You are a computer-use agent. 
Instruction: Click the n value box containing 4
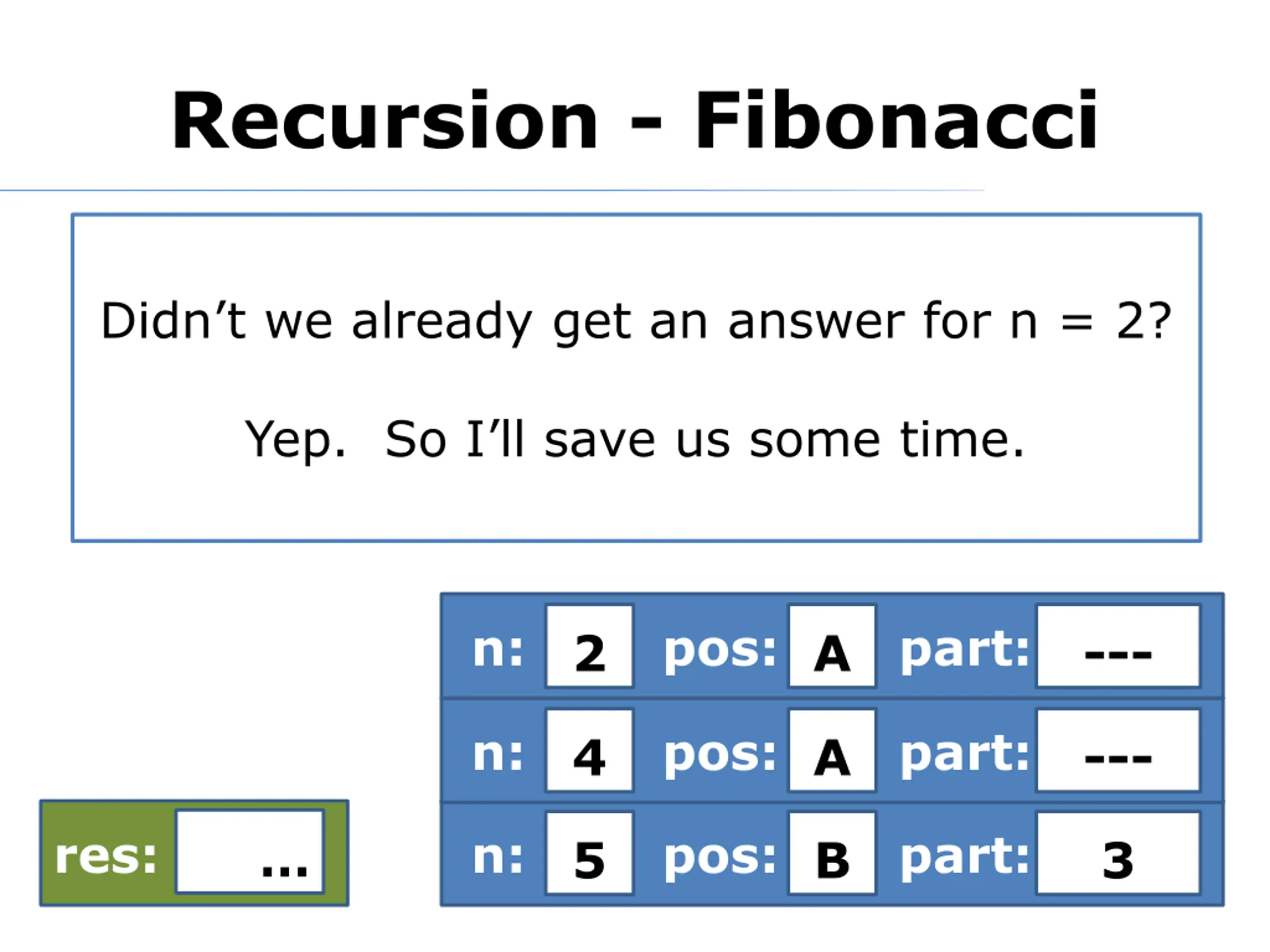[590, 751]
